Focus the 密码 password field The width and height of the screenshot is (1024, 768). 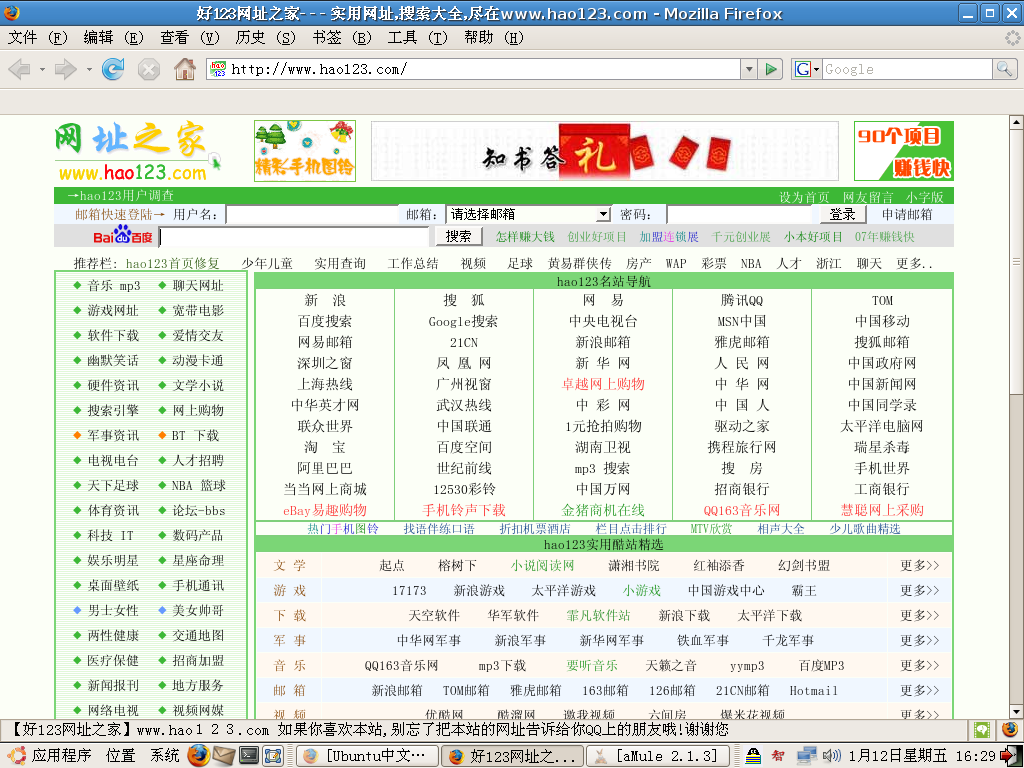pyautogui.click(x=739, y=214)
